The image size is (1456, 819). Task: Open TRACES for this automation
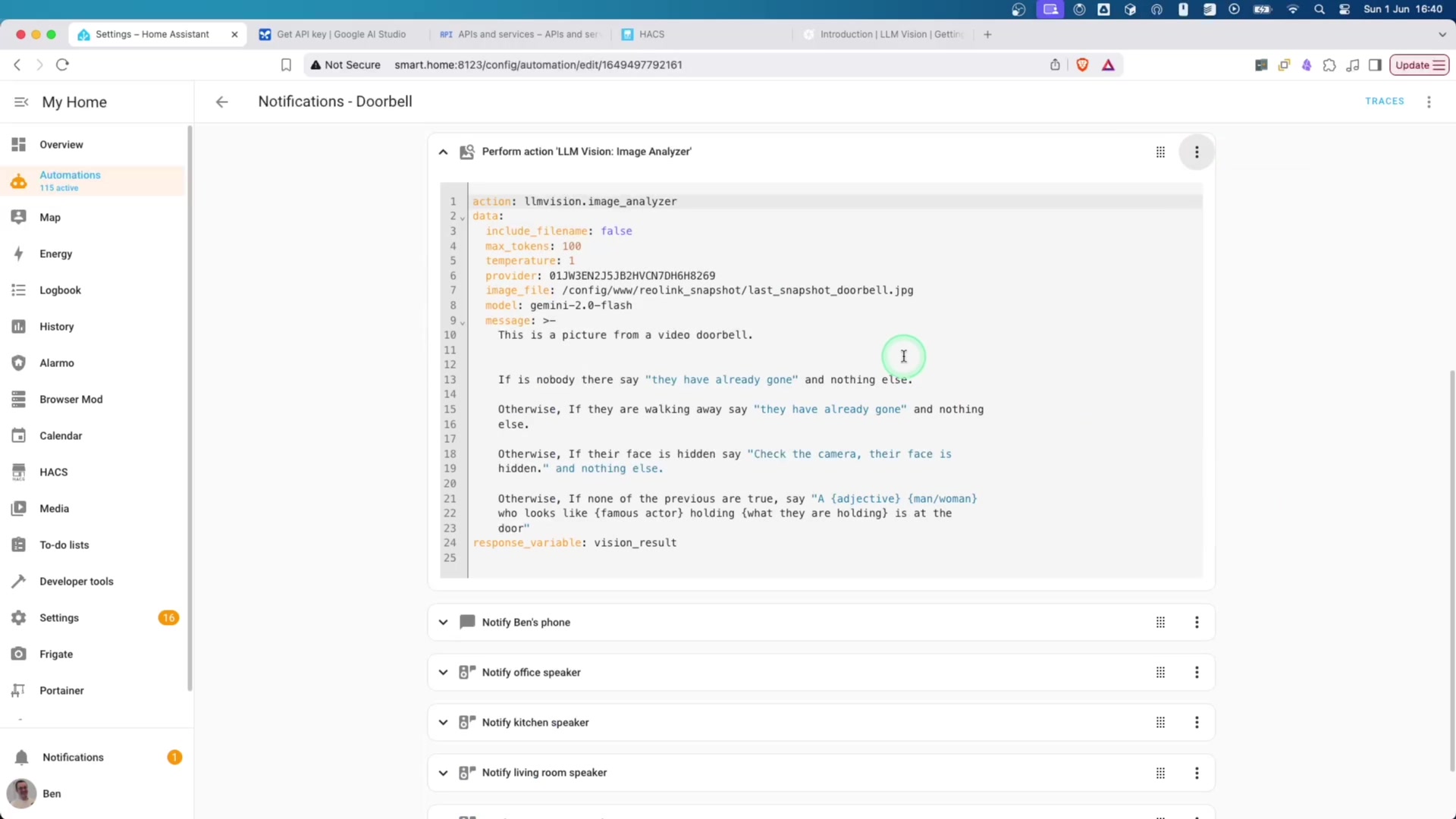click(1384, 101)
